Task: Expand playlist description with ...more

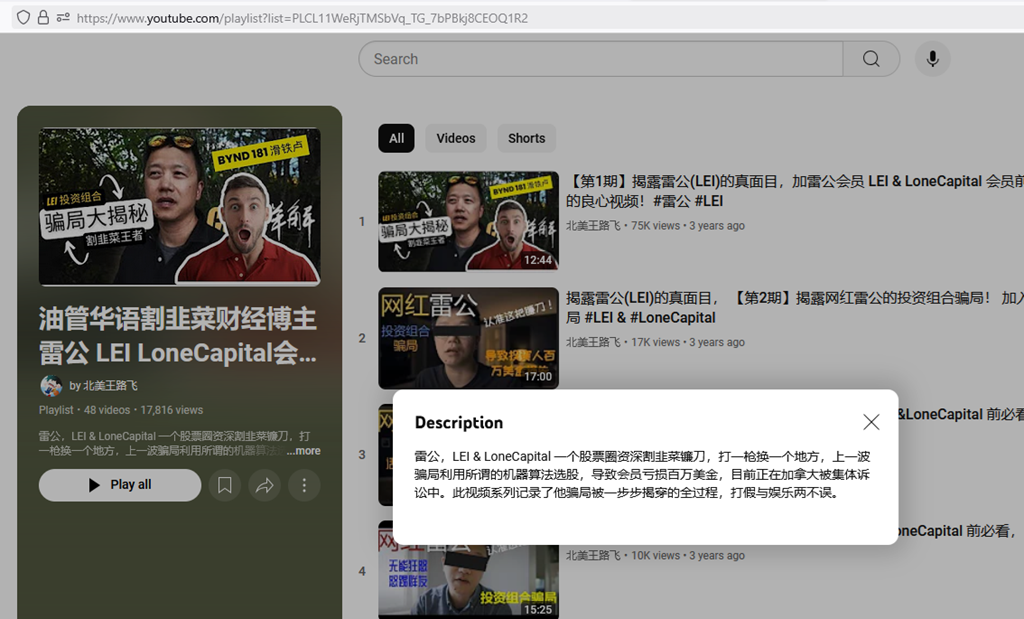Action: [x=304, y=451]
